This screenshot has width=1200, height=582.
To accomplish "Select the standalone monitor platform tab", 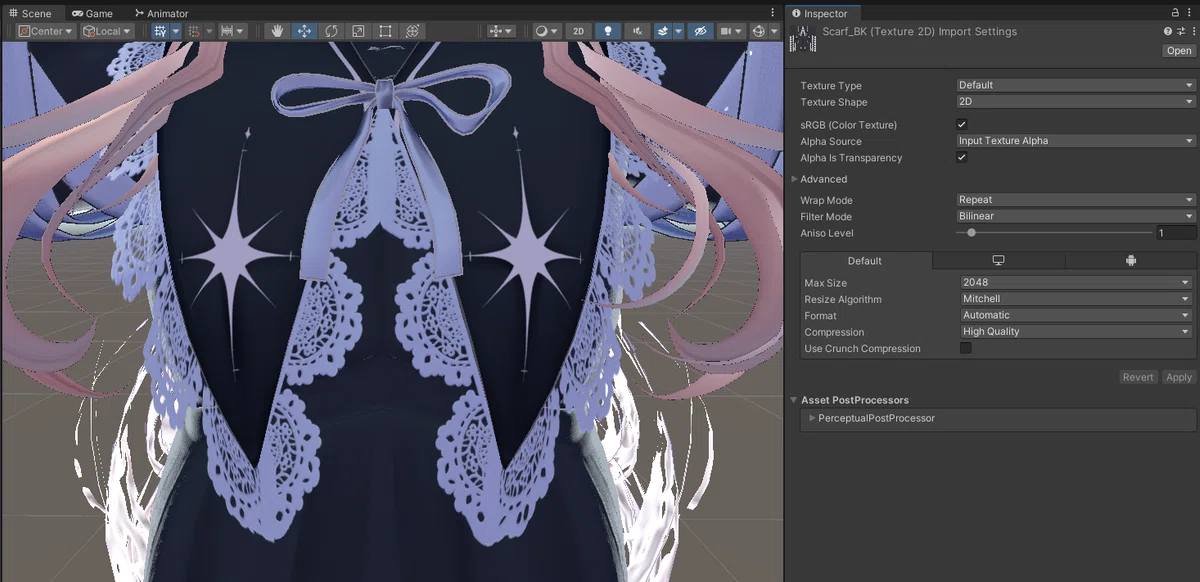I will click(x=998, y=261).
